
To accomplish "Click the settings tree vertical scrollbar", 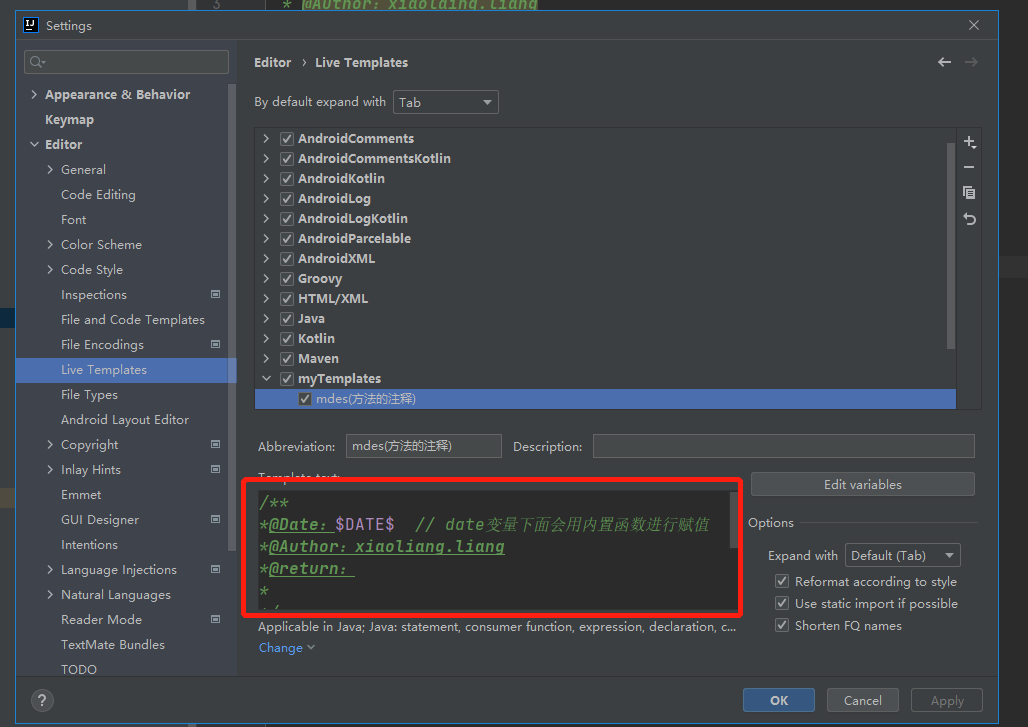I will (231, 317).
